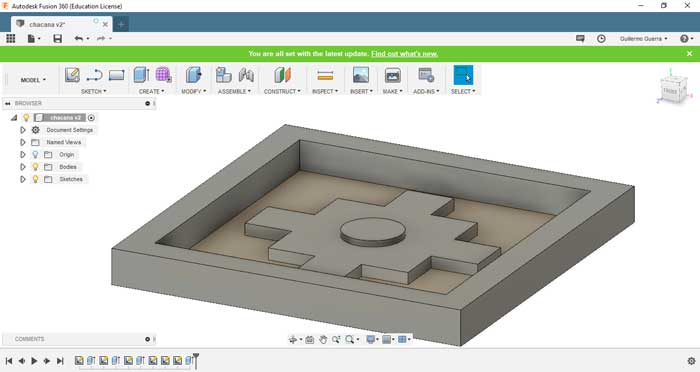Toggle visibility bulb of Bodies folder
The image size is (700, 372).
click(x=35, y=167)
